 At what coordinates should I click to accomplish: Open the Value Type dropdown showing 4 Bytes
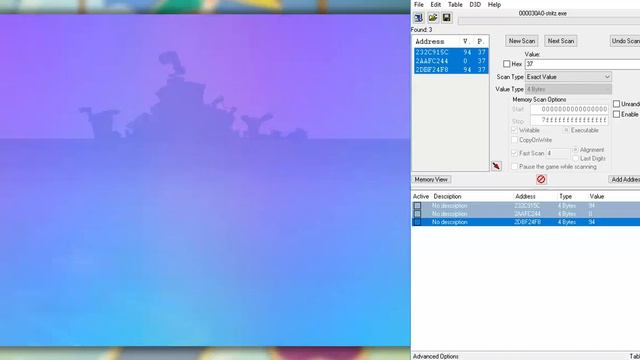click(568, 89)
